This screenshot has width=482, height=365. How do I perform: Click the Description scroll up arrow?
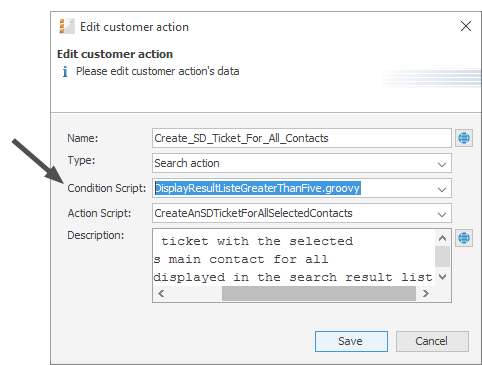pos(442,238)
